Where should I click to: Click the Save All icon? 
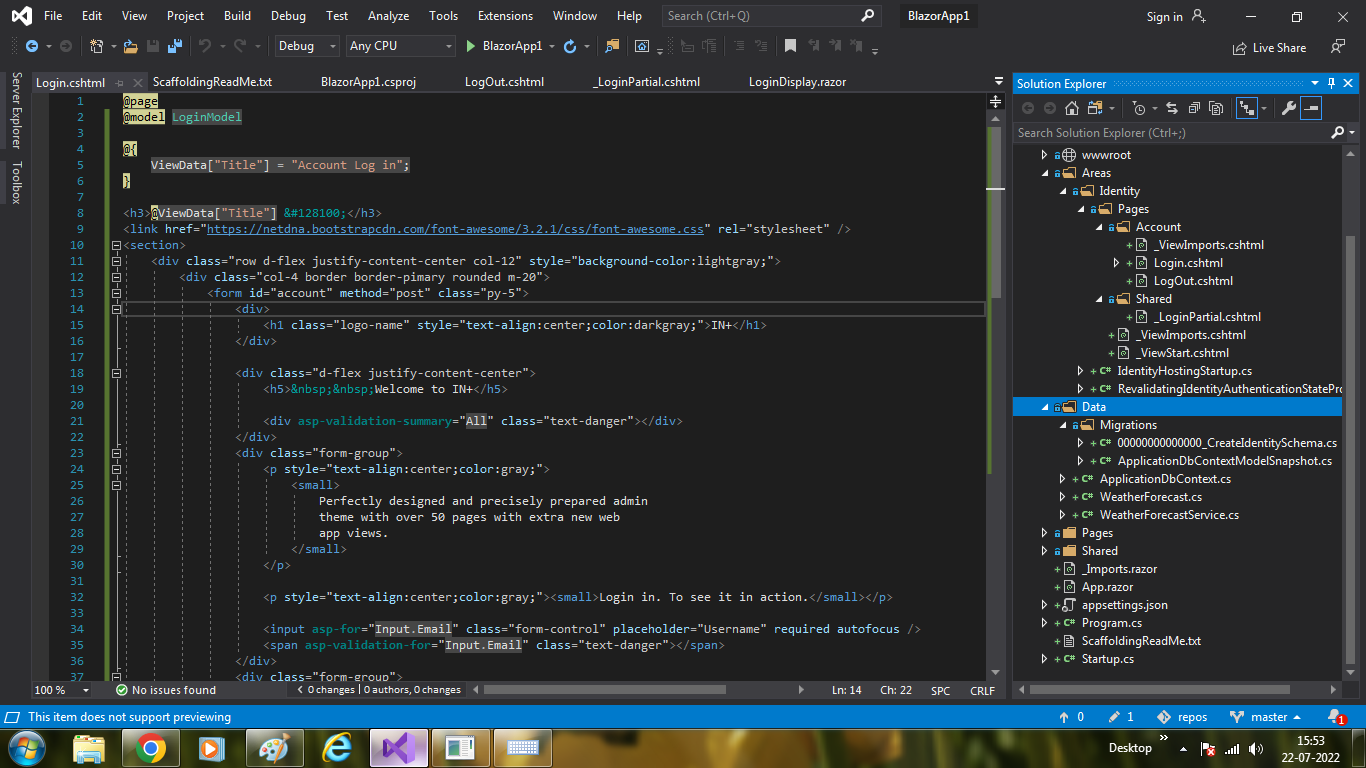176,46
